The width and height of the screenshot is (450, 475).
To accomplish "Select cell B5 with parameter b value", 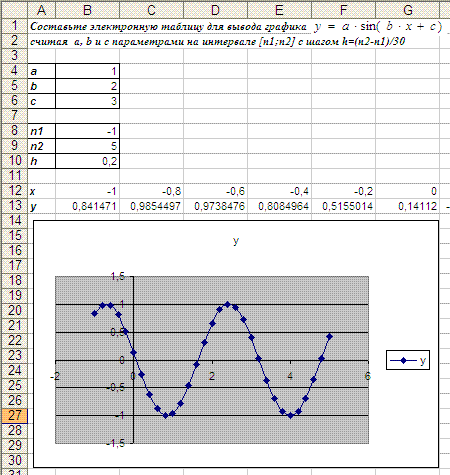I will click(87, 86).
